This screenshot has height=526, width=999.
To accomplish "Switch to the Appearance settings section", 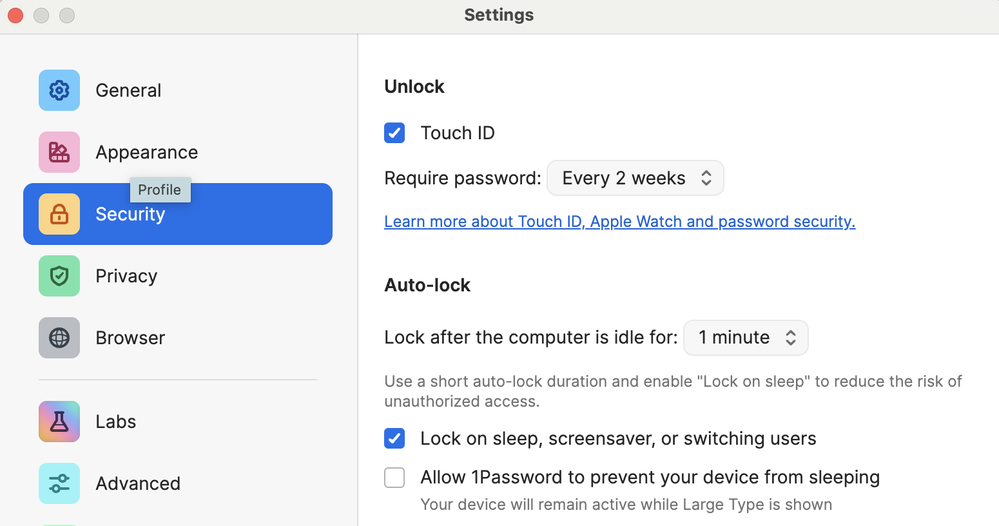I will 146,152.
